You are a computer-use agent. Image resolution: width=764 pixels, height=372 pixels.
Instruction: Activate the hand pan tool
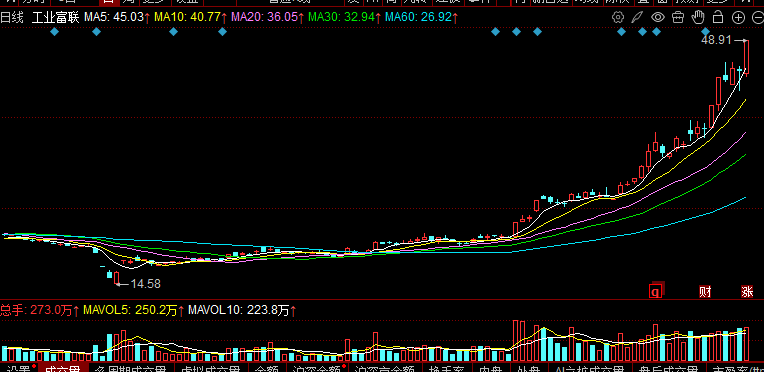pos(698,18)
